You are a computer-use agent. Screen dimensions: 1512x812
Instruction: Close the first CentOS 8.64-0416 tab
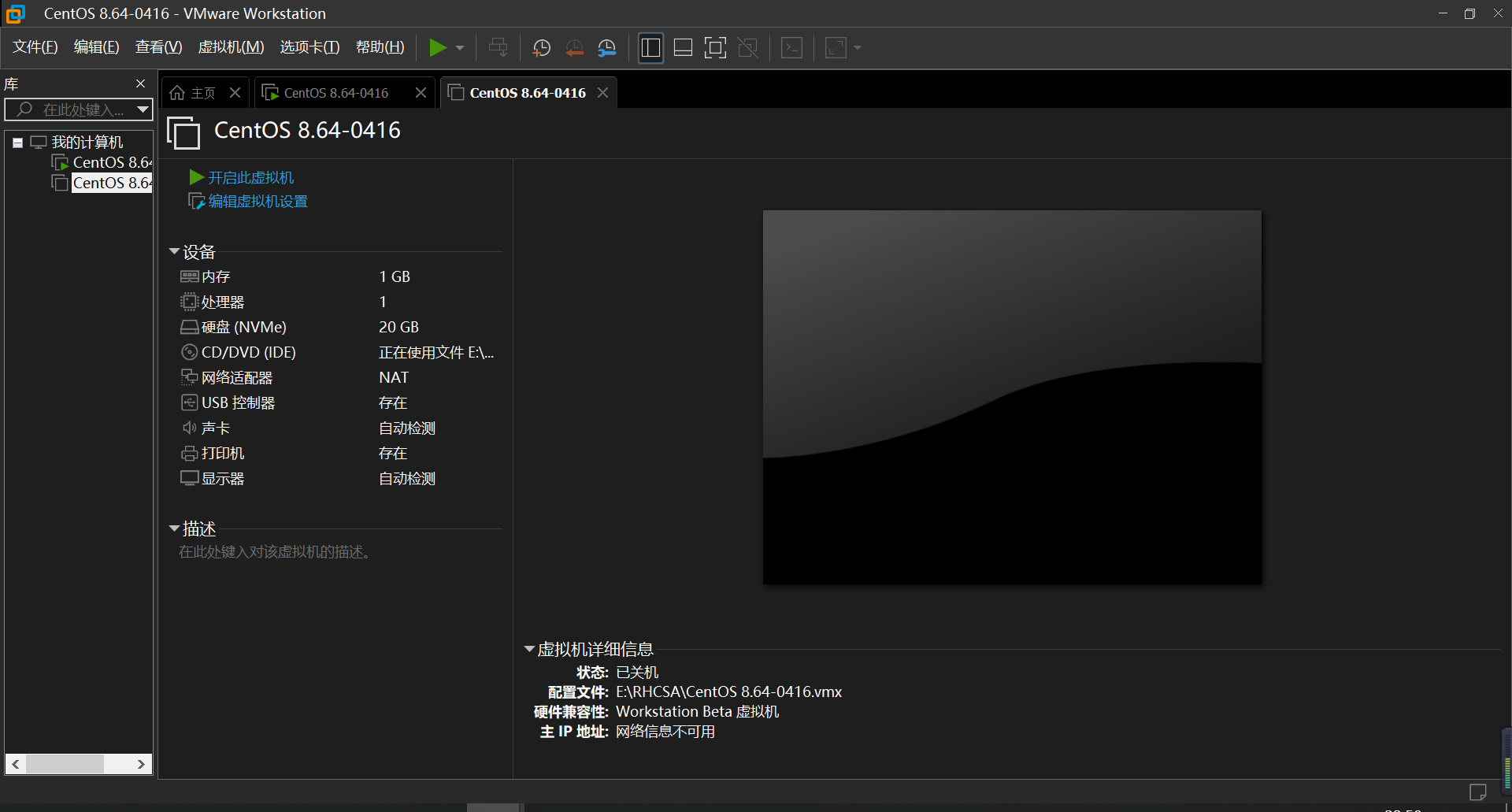tap(421, 93)
